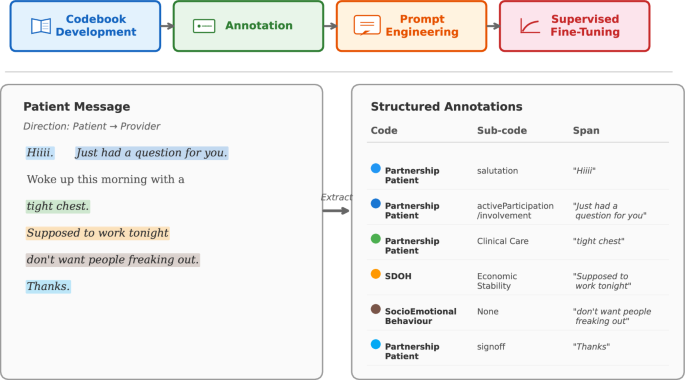
Task: Select the Prompt Engineering stage box
Action: click(x=412, y=26)
